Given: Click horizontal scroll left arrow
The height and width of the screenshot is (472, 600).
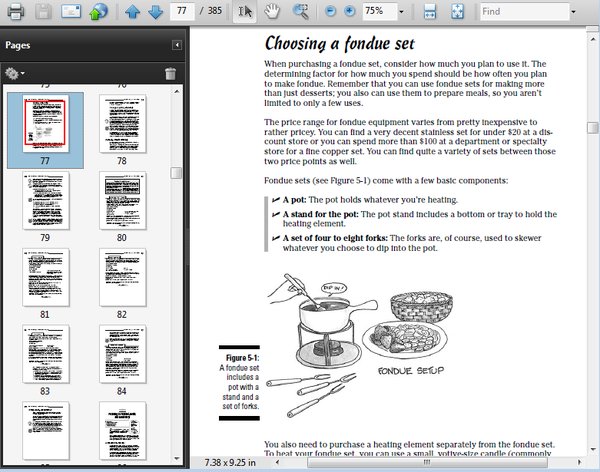Looking at the screenshot, I should 277,462.
